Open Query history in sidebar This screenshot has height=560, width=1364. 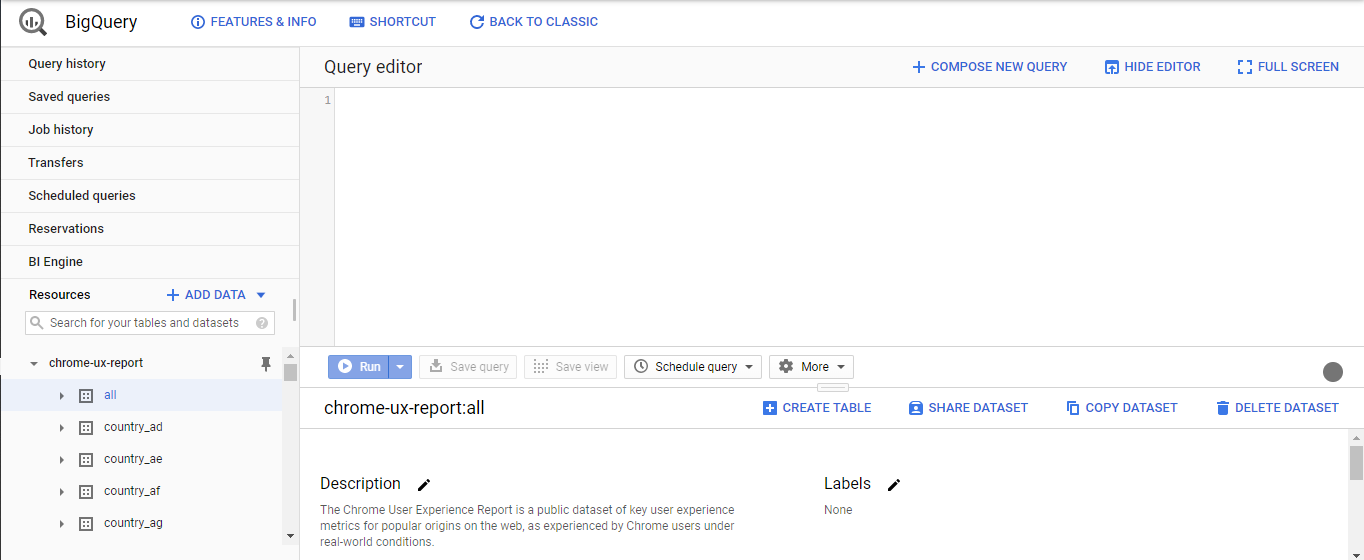[67, 64]
